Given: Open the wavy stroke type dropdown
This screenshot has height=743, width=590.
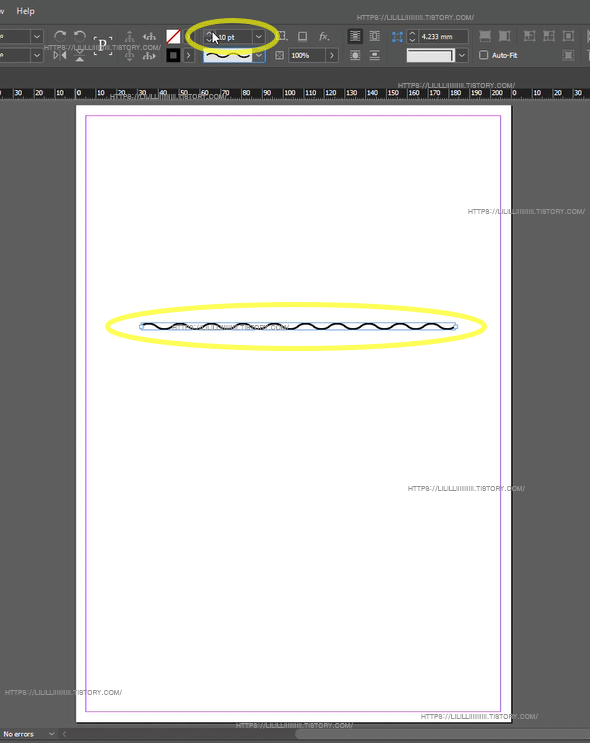Looking at the screenshot, I should click(x=259, y=55).
